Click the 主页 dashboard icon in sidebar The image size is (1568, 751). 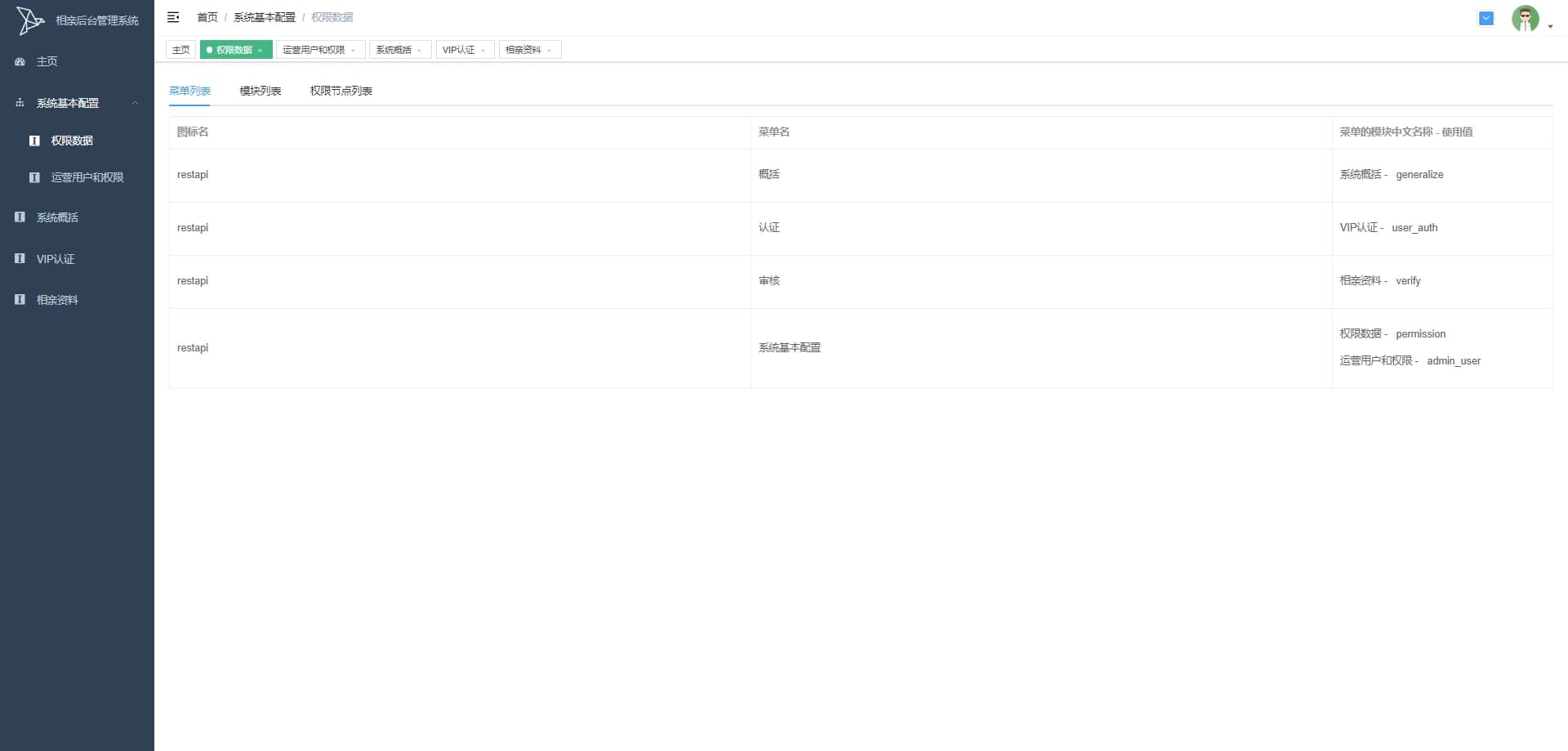(20, 61)
